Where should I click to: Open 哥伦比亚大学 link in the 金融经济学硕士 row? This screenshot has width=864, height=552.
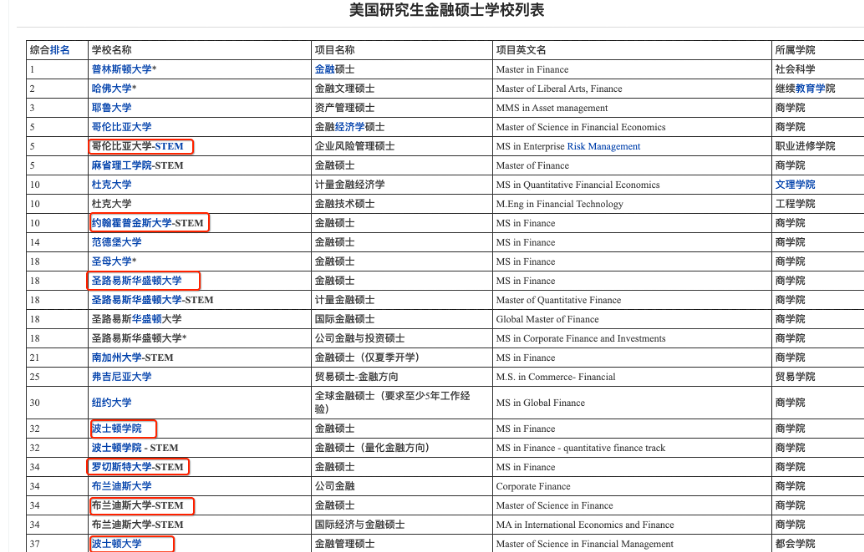(122, 127)
